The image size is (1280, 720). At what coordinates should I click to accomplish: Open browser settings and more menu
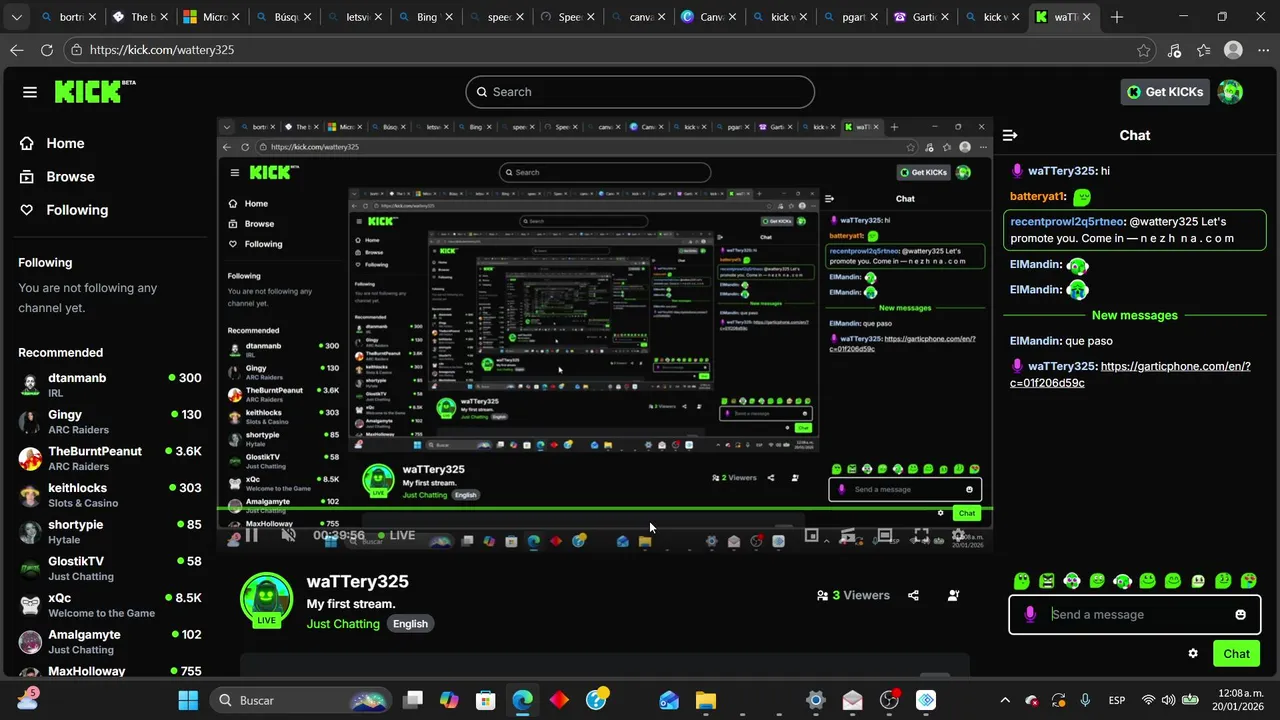[x=1262, y=50]
